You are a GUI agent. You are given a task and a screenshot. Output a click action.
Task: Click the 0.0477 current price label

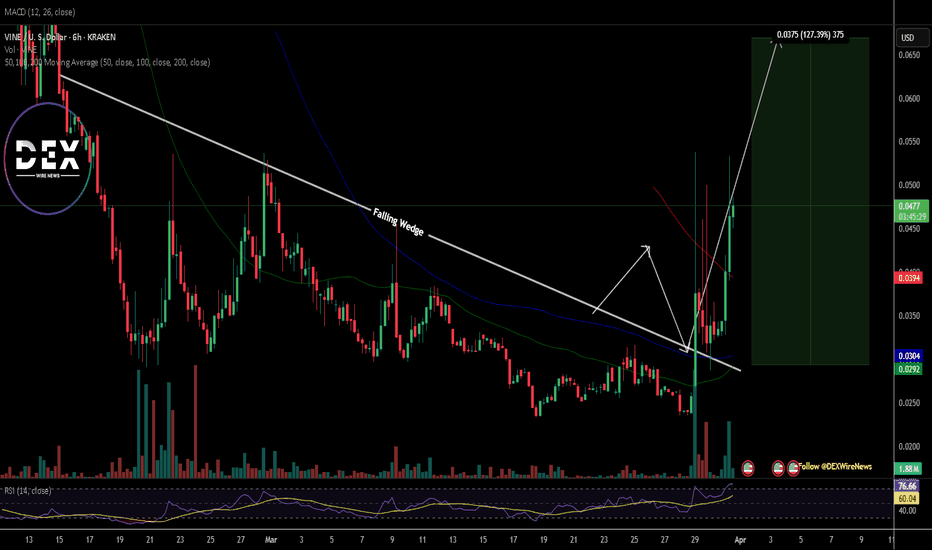(911, 211)
